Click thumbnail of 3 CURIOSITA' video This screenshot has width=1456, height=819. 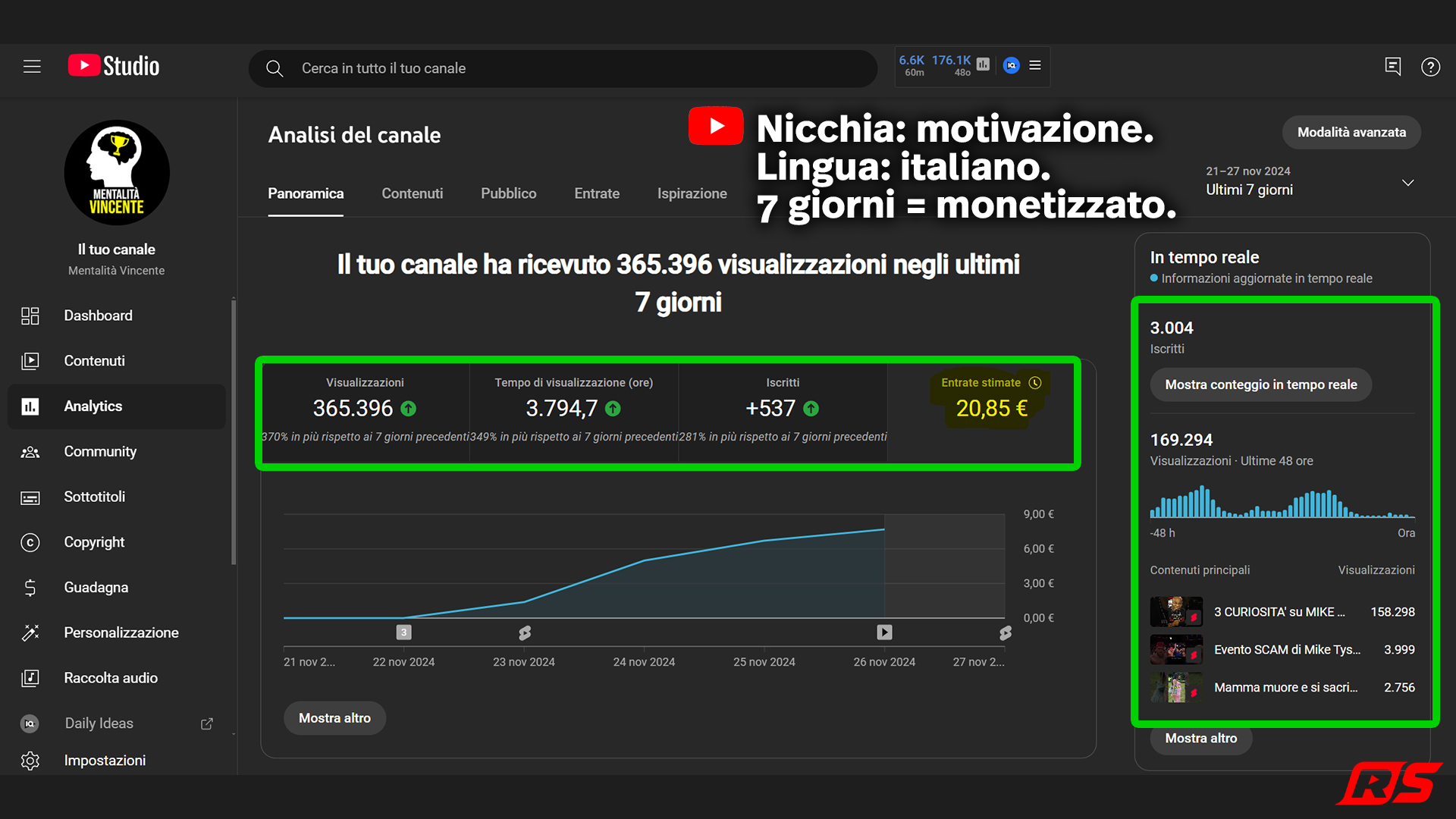pos(1176,612)
